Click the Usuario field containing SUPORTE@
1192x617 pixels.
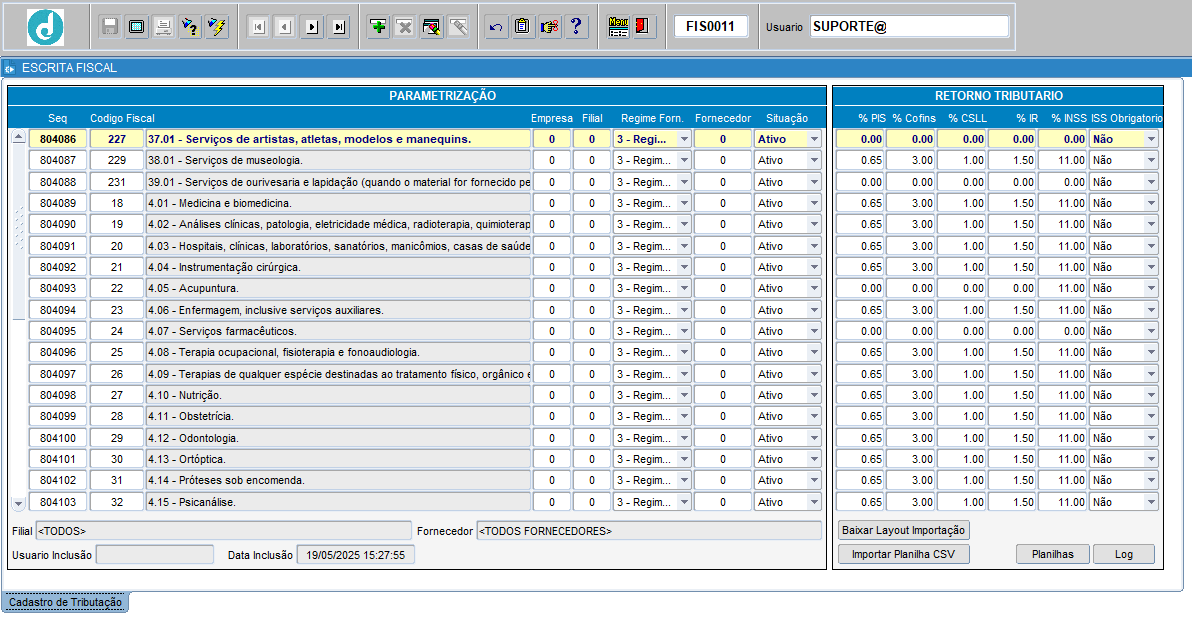[x=909, y=27]
